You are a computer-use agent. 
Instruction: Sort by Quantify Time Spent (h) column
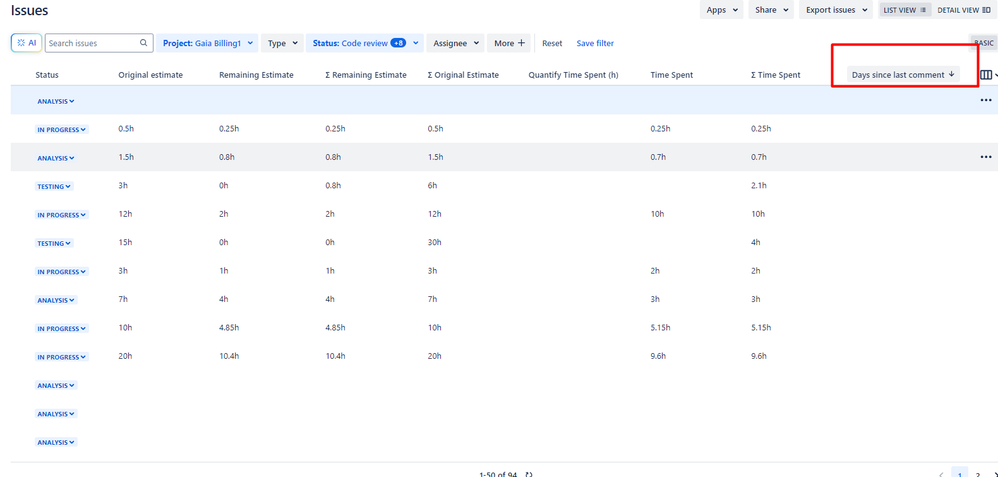click(573, 75)
